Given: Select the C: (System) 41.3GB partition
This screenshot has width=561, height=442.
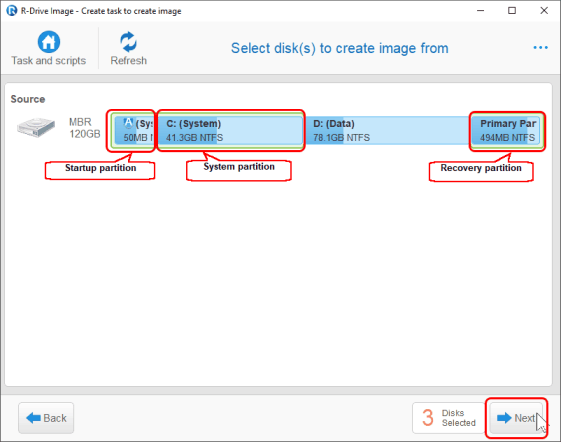Looking at the screenshot, I should pos(230,130).
